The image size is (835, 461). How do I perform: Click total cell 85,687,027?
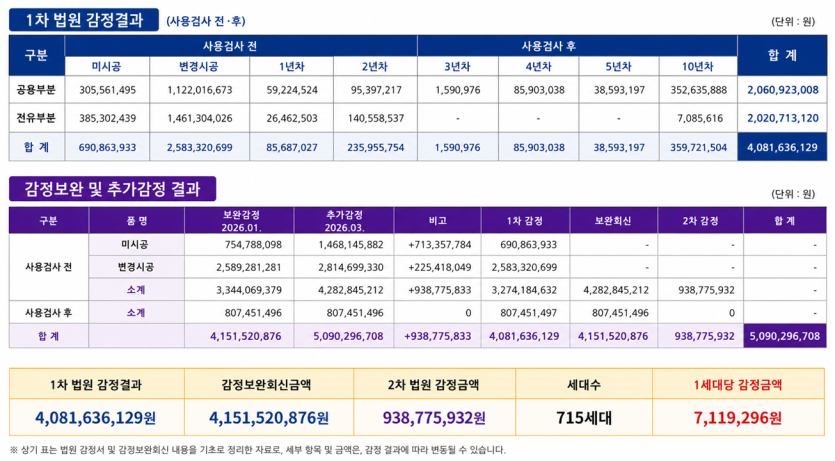click(x=292, y=147)
